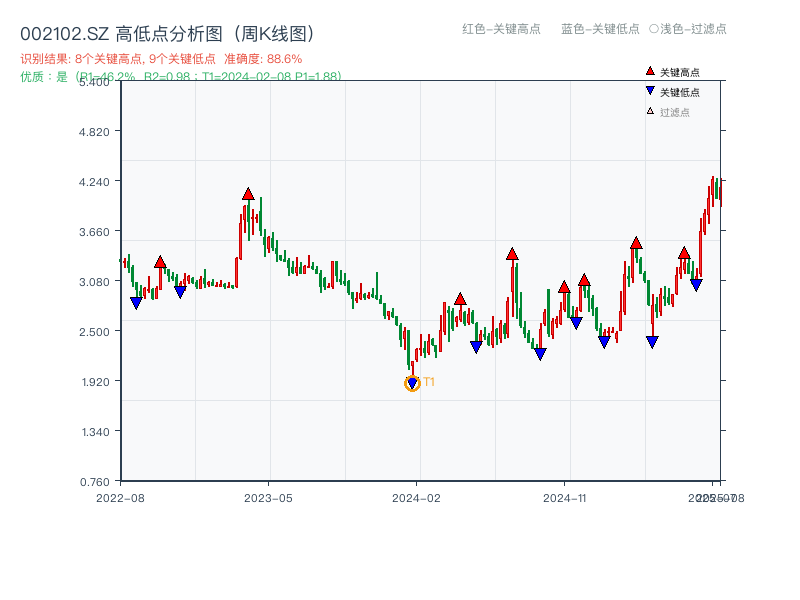Toggle the red 关键高点 legend triangle
This screenshot has width=800, height=600.
click(x=650, y=71)
